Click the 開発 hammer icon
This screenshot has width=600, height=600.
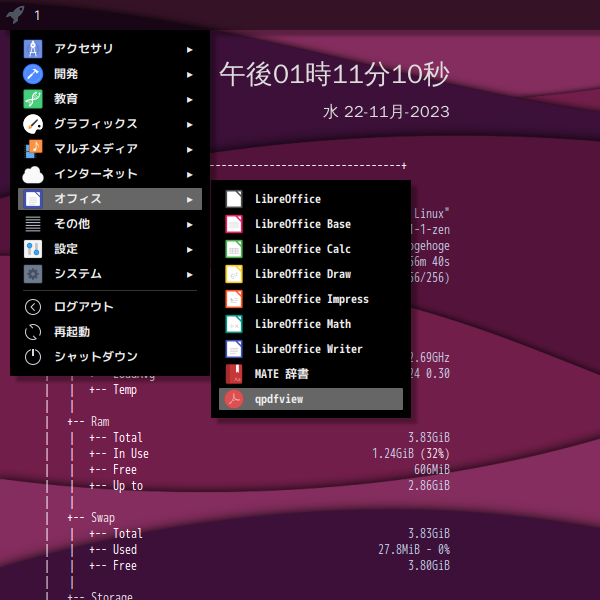(x=33, y=74)
